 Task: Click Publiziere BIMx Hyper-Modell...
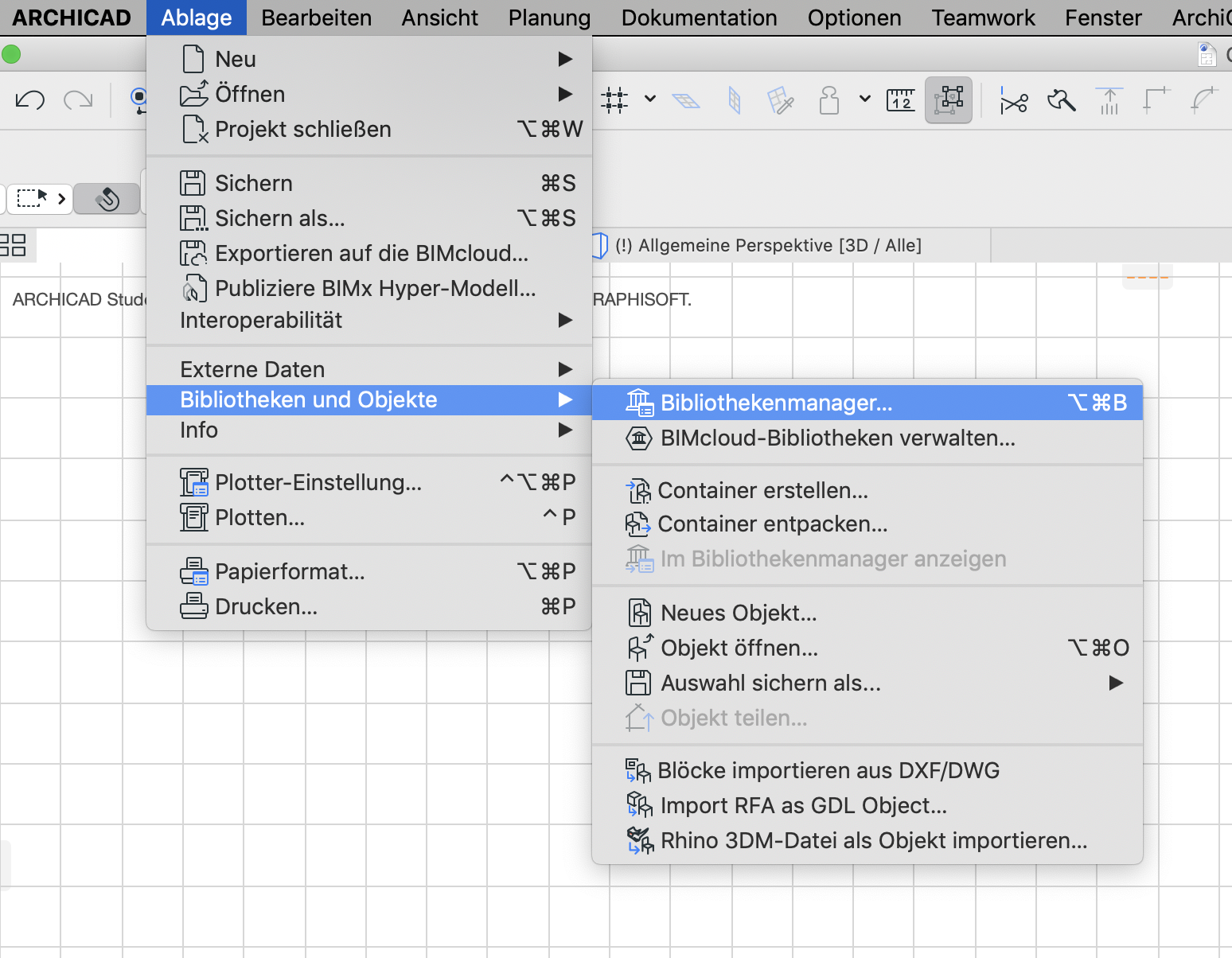(x=369, y=288)
